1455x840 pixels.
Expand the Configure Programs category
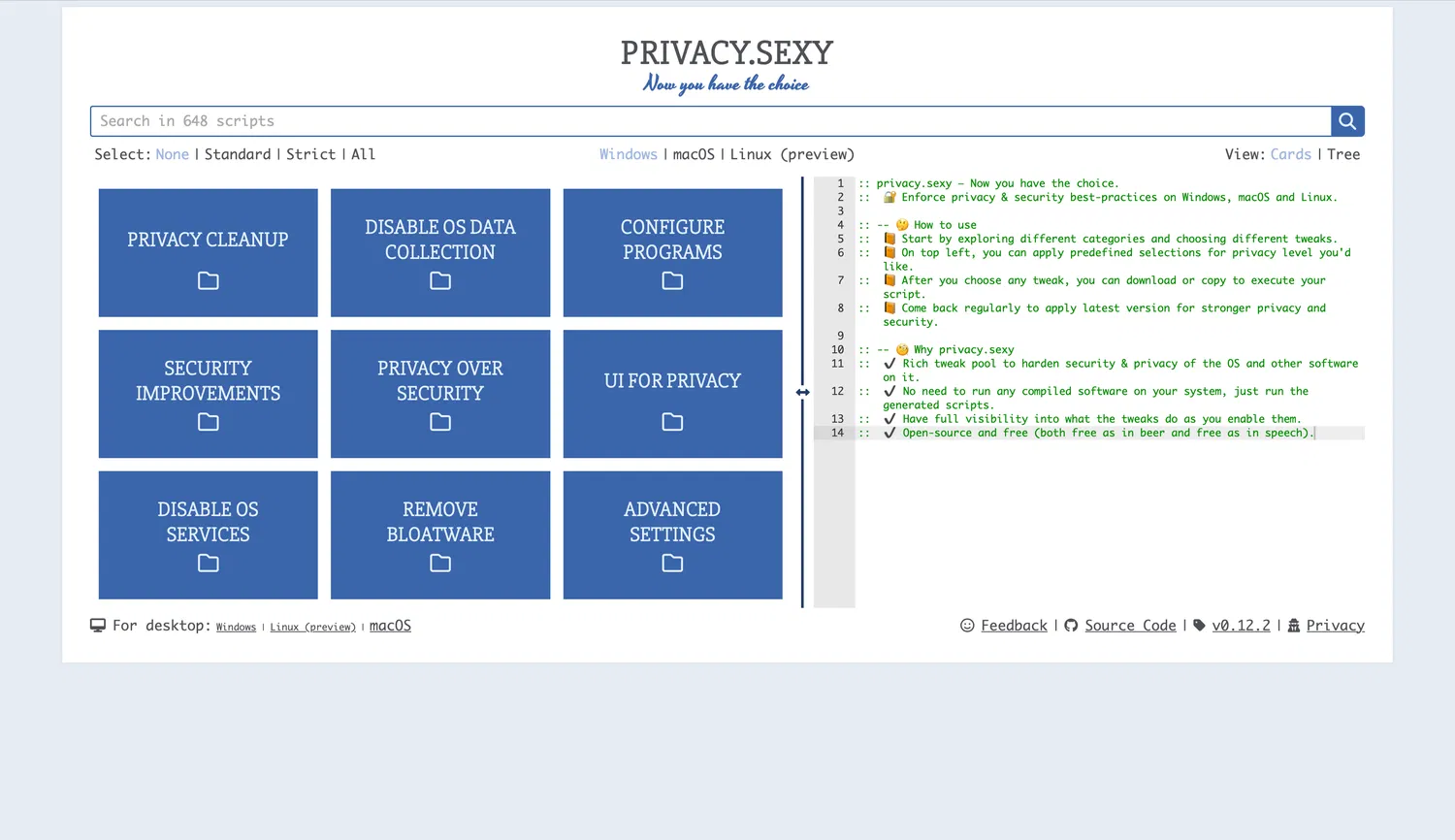point(672,253)
